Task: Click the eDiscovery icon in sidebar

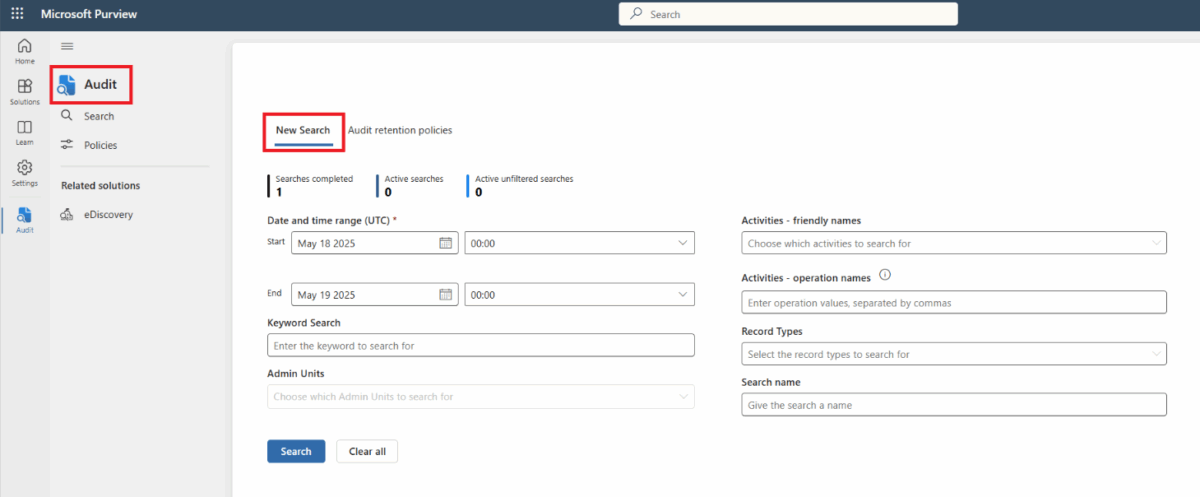Action: point(67,214)
